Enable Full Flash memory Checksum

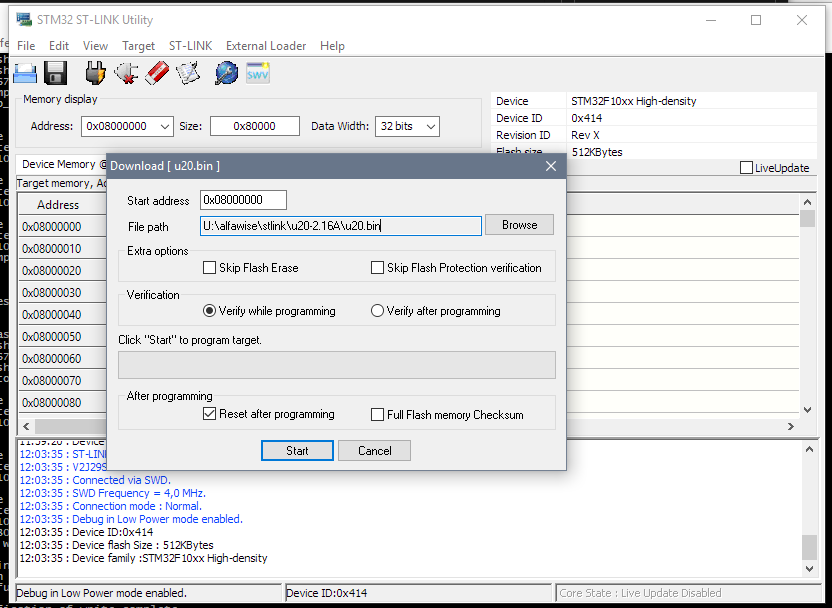377,414
